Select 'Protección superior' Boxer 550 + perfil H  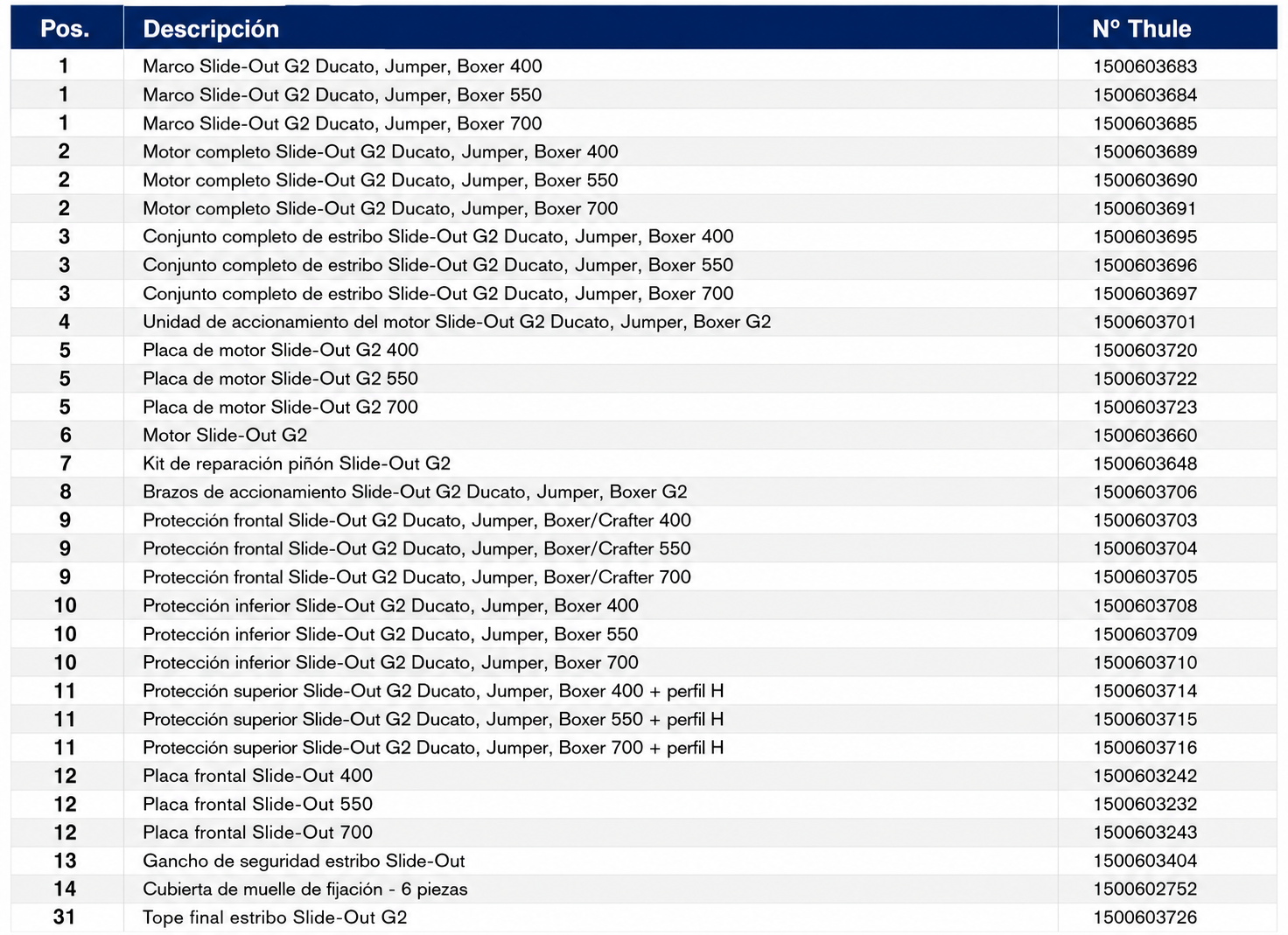click(x=433, y=719)
